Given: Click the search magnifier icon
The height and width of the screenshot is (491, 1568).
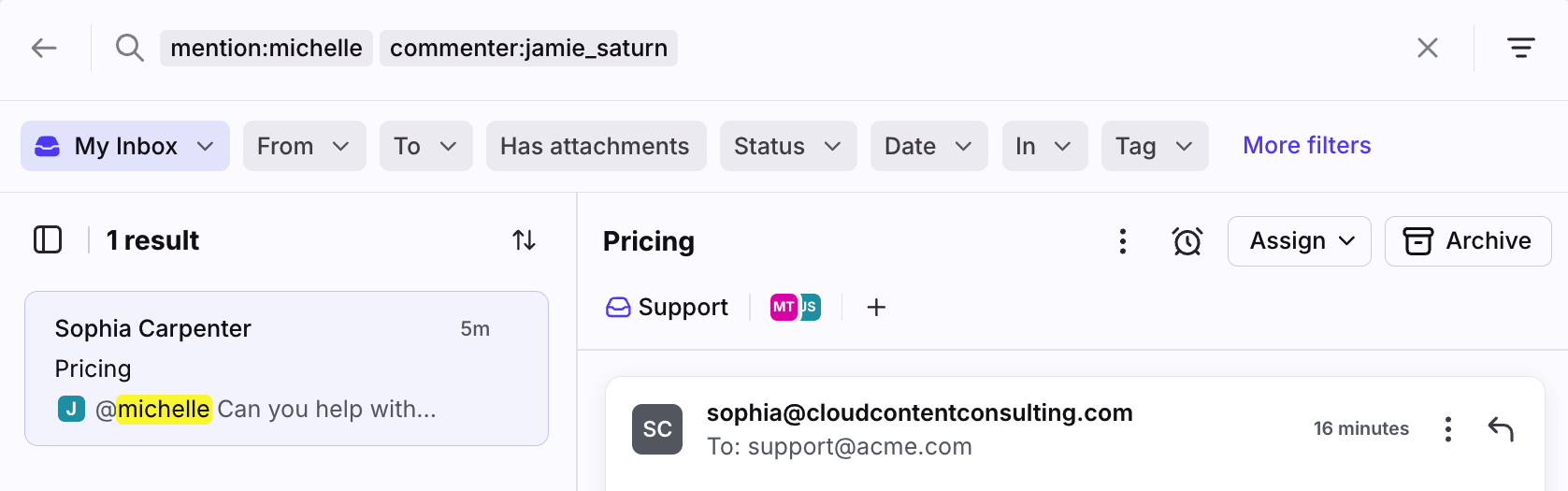Looking at the screenshot, I should click(129, 48).
